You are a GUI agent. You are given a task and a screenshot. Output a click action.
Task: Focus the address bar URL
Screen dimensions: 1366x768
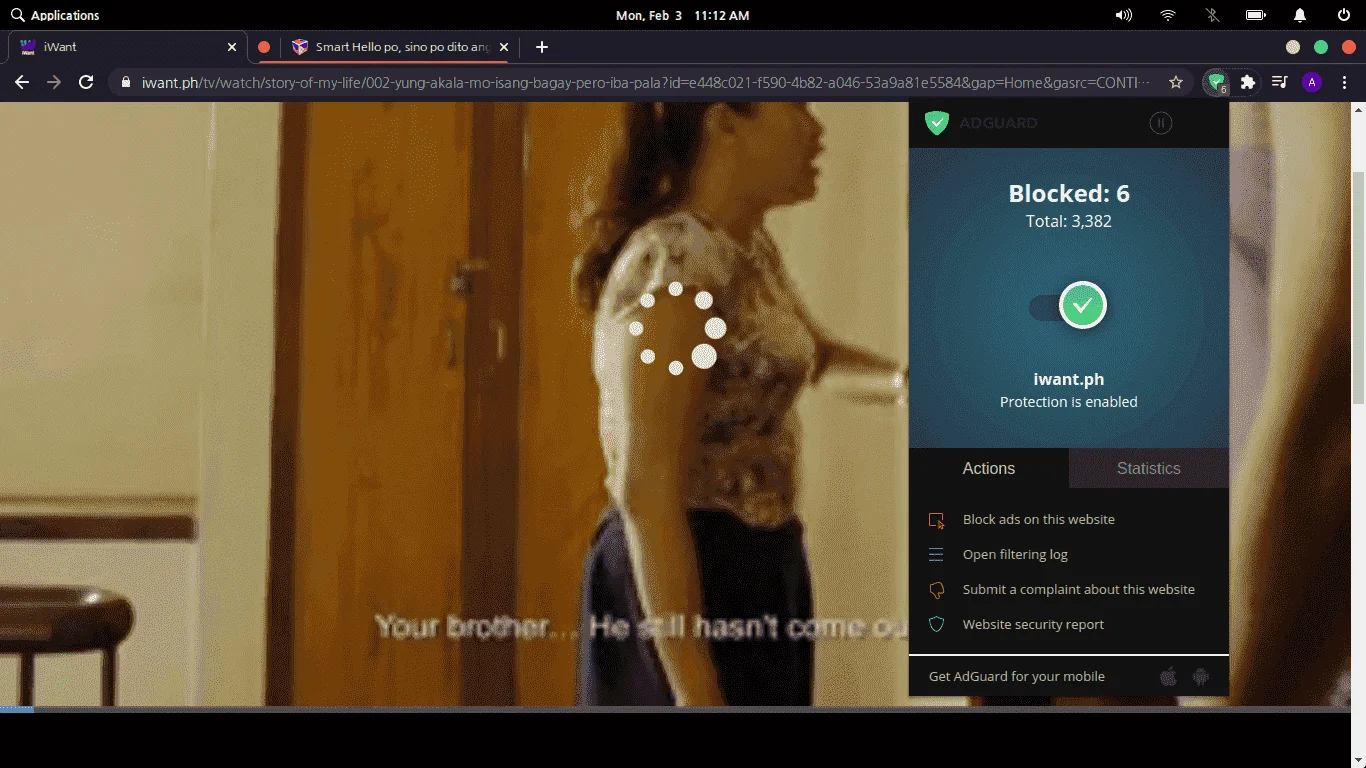(x=646, y=82)
